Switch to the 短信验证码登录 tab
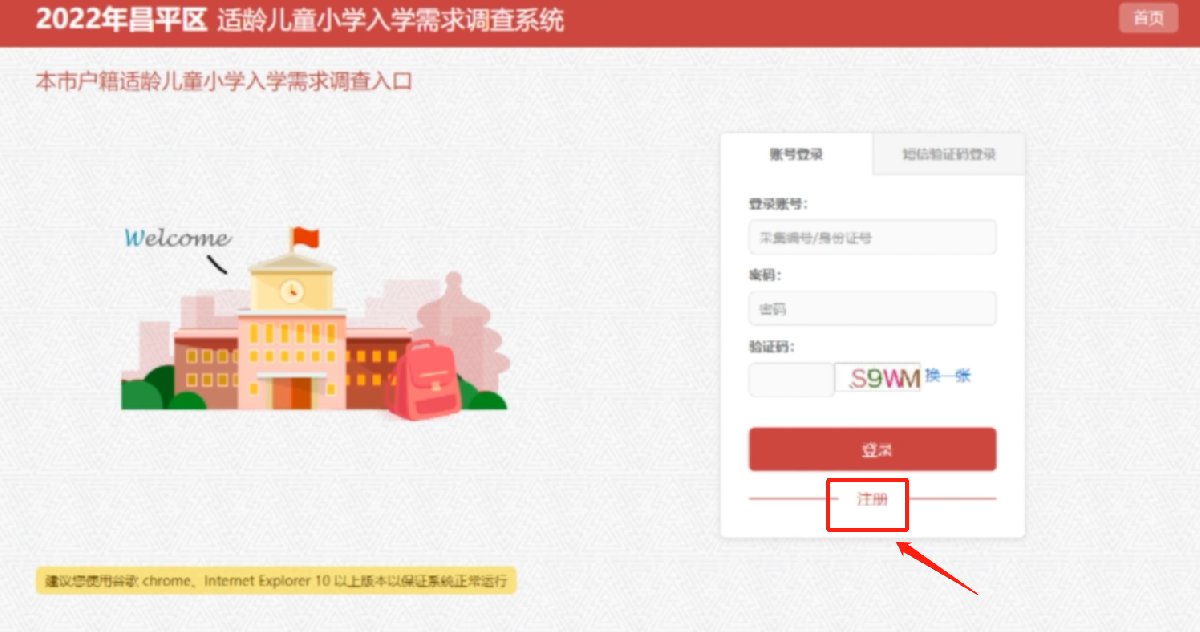 949,155
